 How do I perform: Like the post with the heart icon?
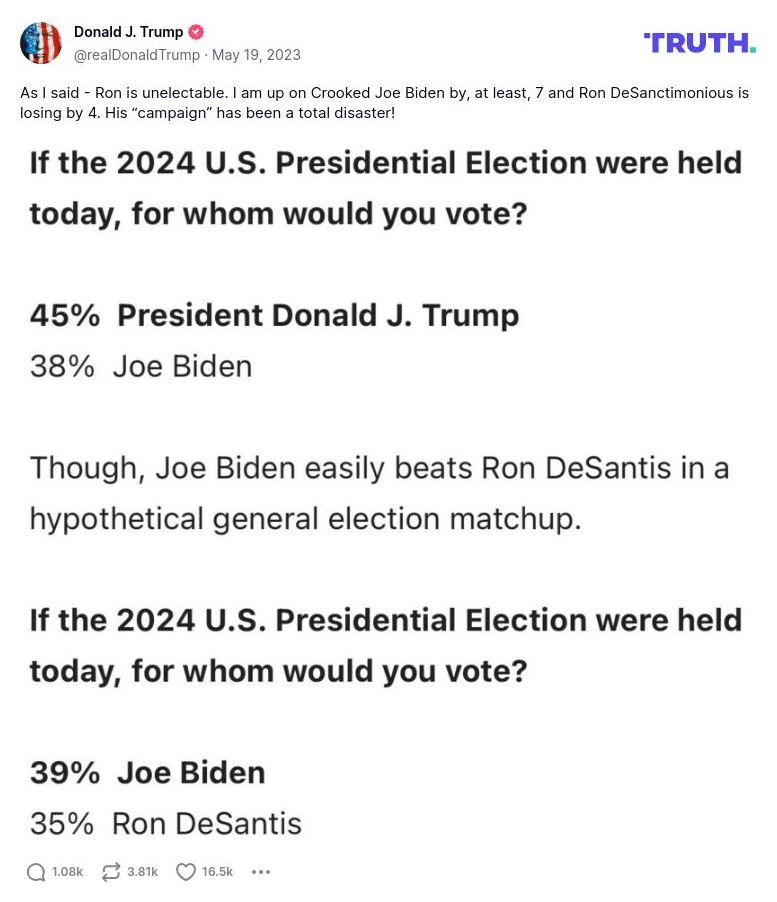point(186,872)
